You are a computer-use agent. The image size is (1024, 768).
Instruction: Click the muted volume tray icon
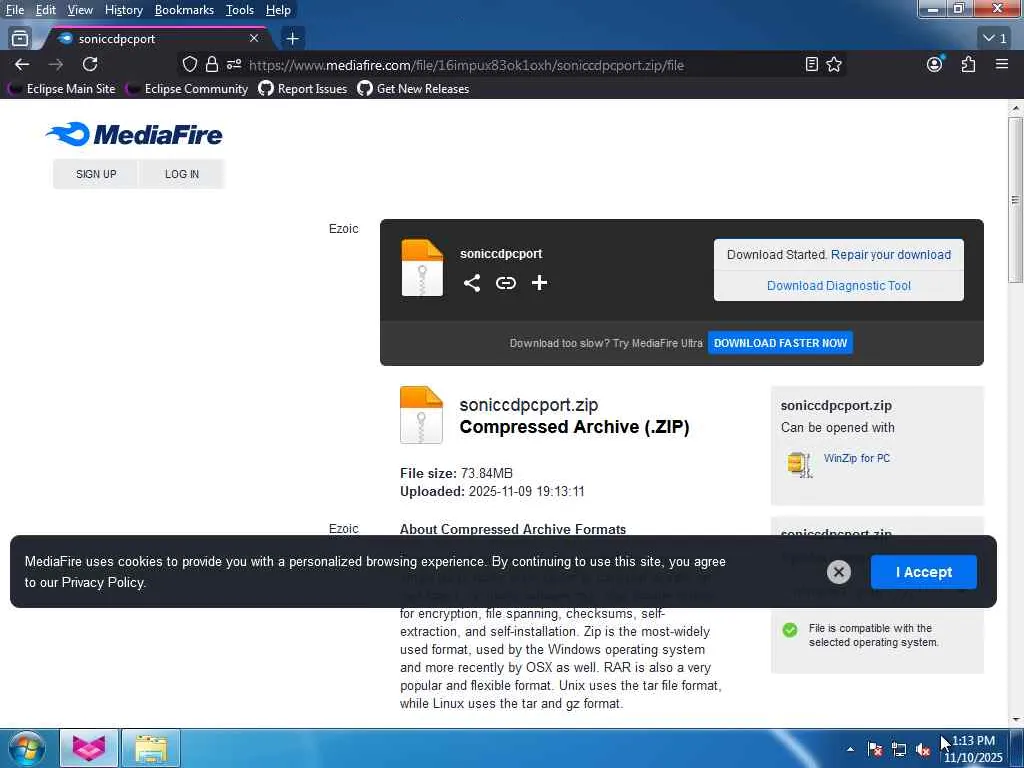click(x=923, y=750)
